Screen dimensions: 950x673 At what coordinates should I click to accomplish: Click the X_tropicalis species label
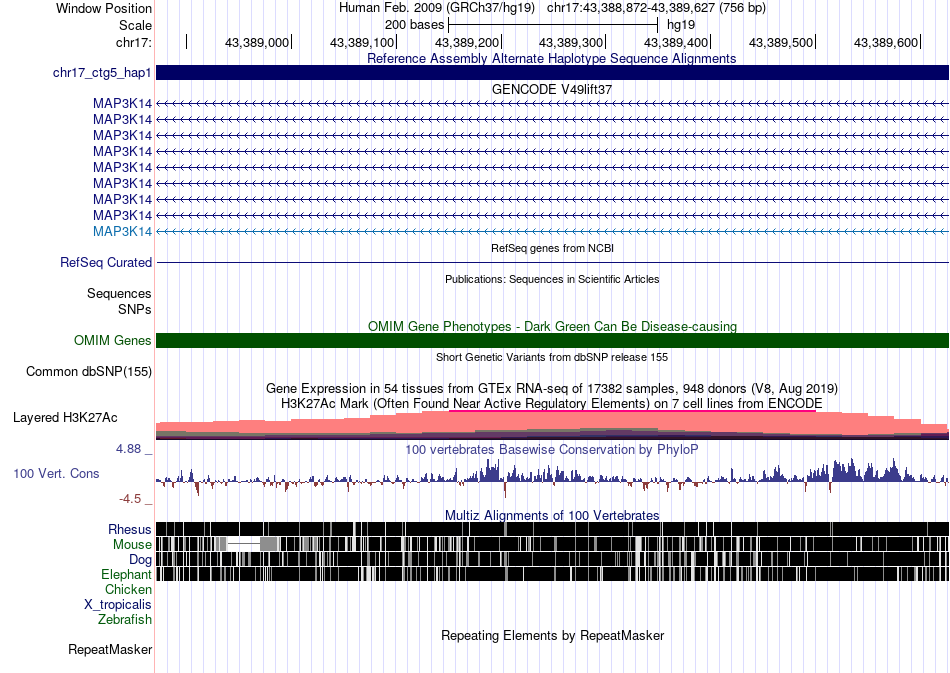[118, 605]
